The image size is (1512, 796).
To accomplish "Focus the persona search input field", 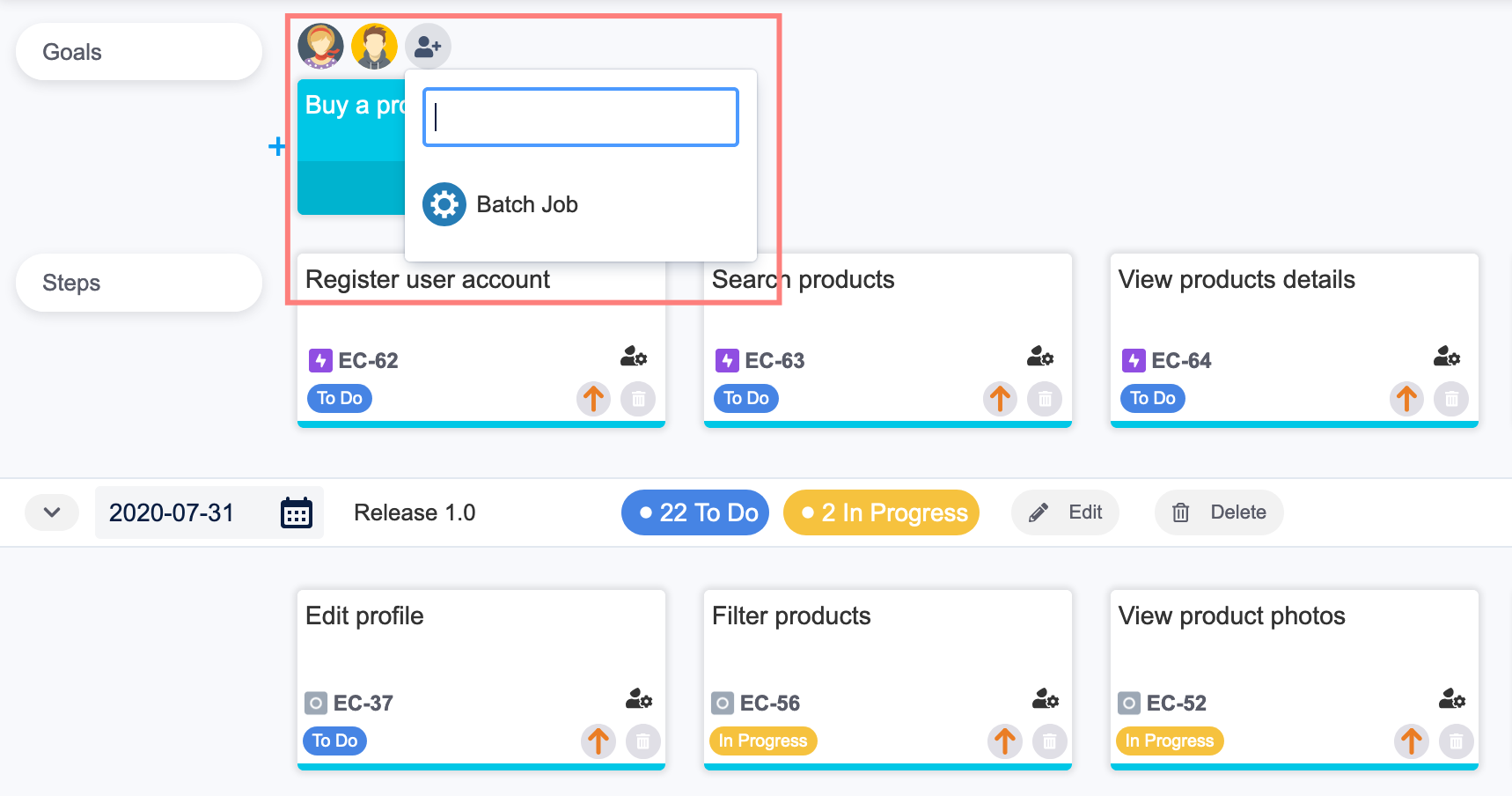I will (x=581, y=117).
